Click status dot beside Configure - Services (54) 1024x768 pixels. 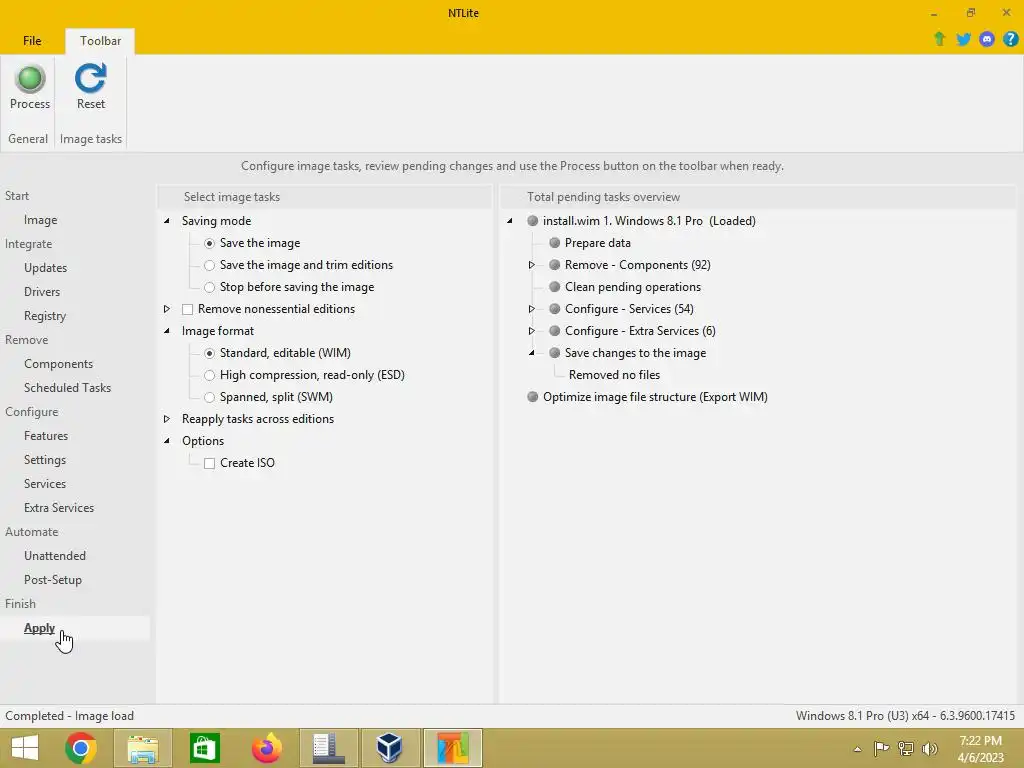pos(554,309)
